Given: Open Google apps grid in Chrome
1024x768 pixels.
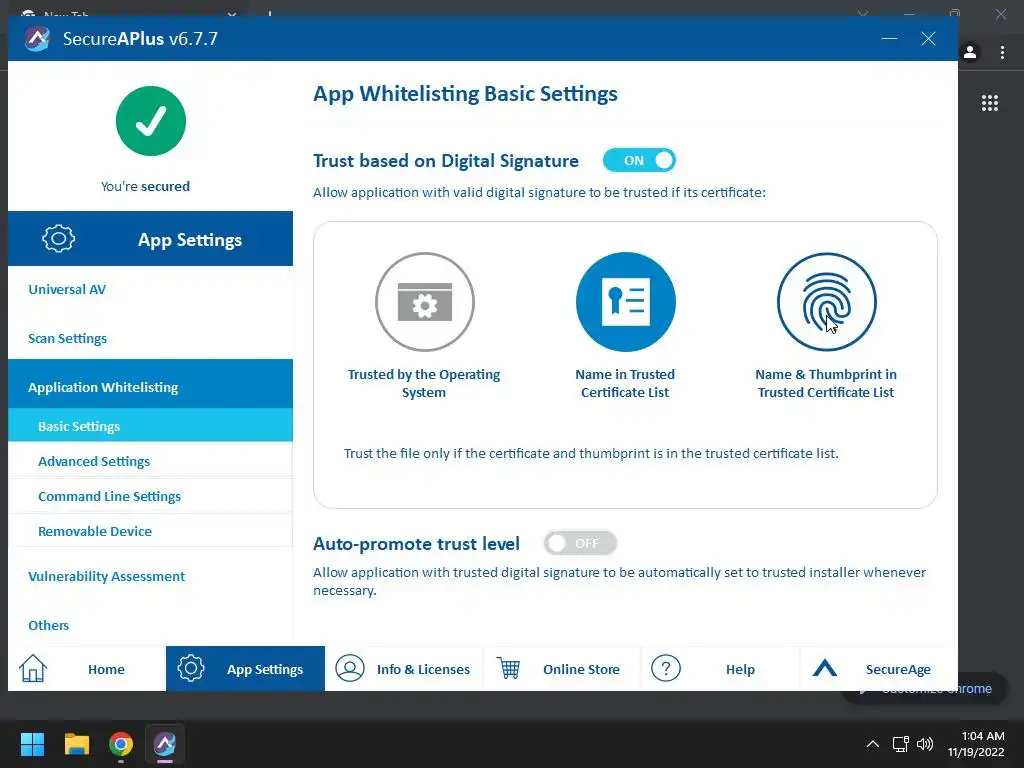Looking at the screenshot, I should [989, 103].
